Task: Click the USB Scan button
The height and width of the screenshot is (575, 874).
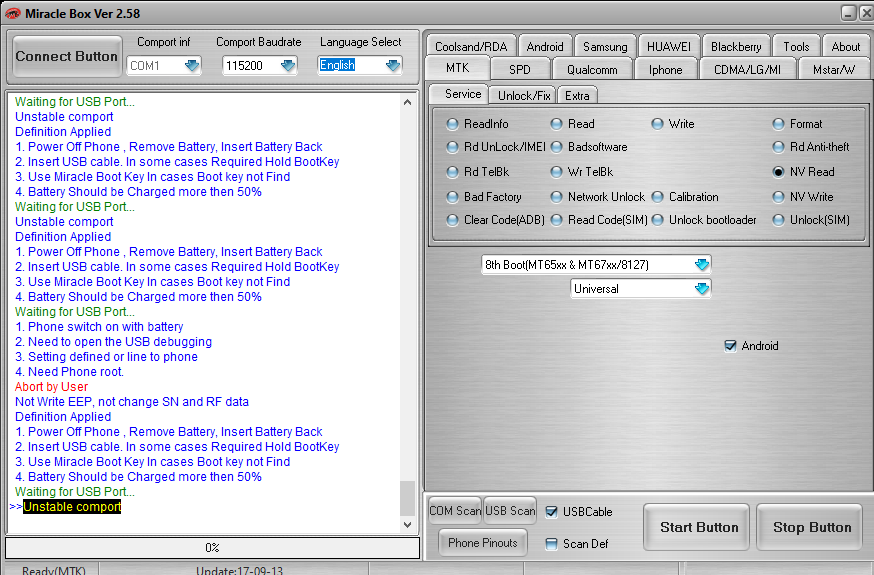Action: tap(510, 511)
